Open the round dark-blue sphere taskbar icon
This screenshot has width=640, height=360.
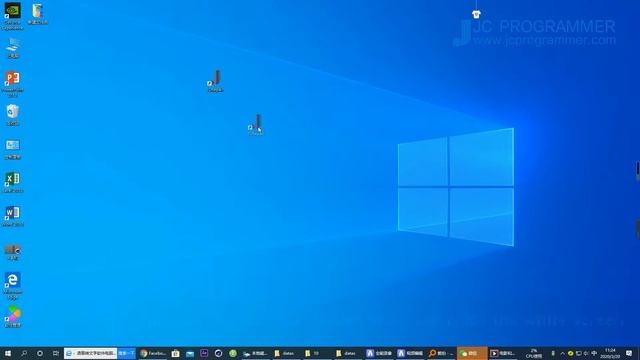(x=218, y=353)
